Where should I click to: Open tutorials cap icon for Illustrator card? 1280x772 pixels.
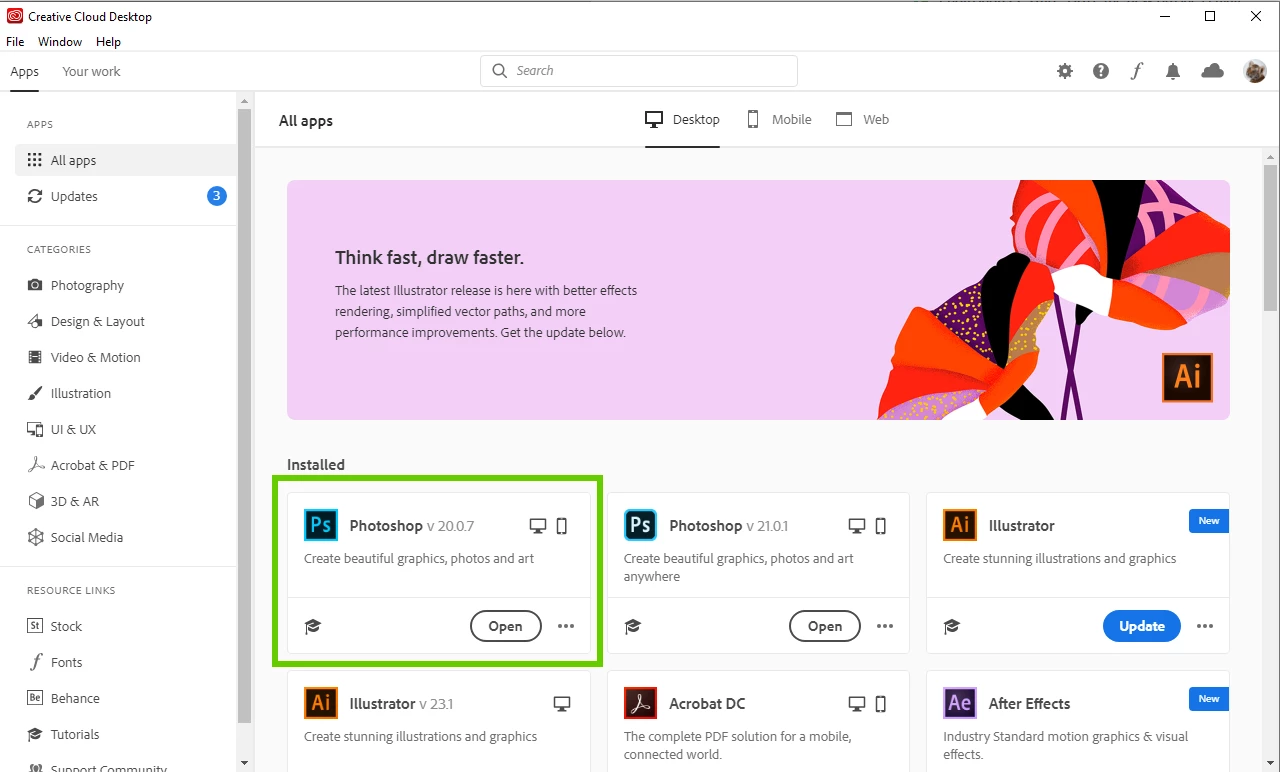pyautogui.click(x=952, y=626)
